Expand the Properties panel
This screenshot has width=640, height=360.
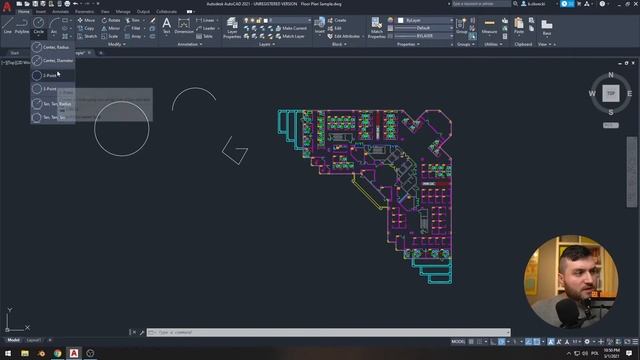pos(408,44)
